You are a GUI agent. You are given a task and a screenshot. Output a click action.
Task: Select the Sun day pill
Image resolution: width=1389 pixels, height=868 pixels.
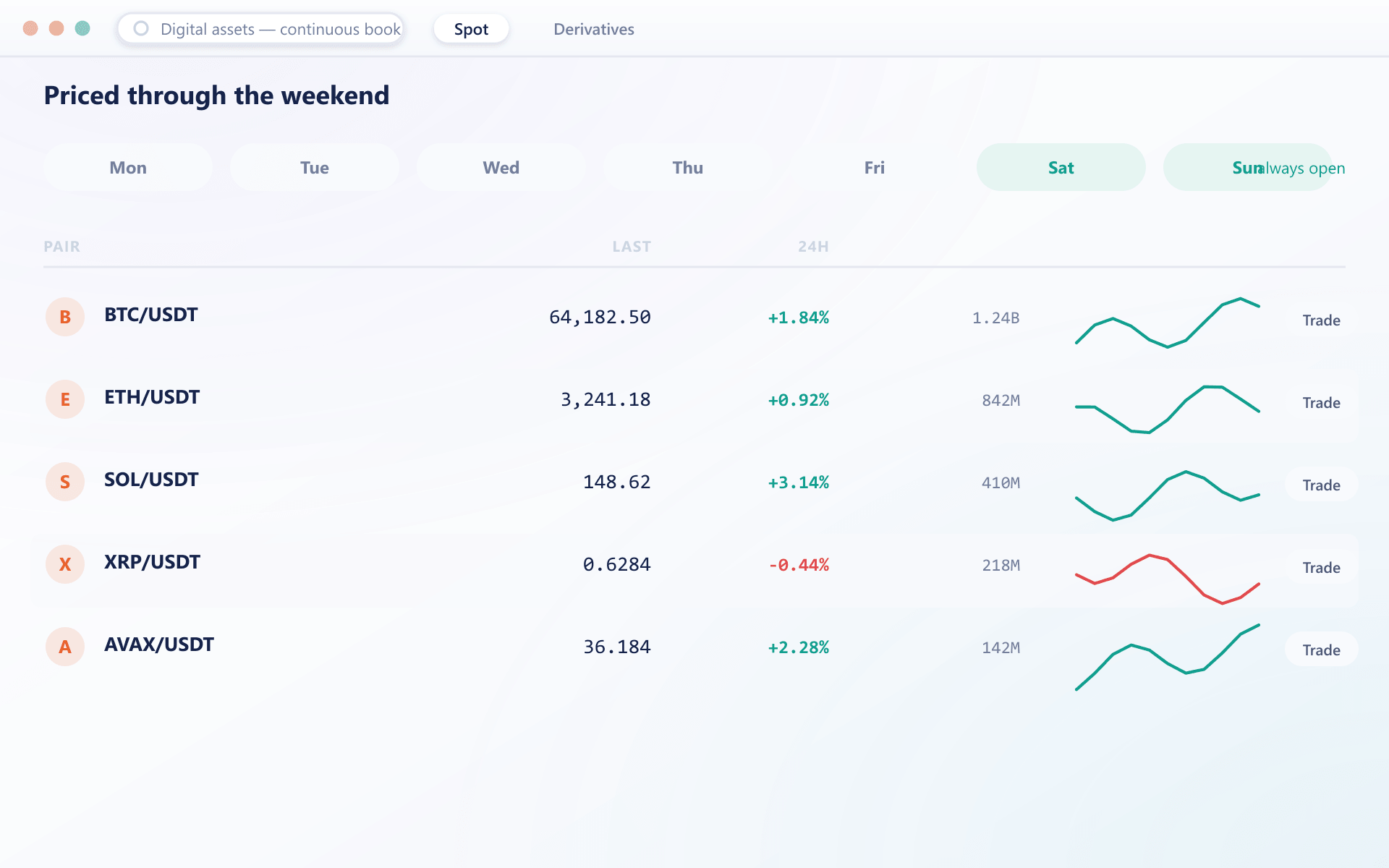point(1248,167)
